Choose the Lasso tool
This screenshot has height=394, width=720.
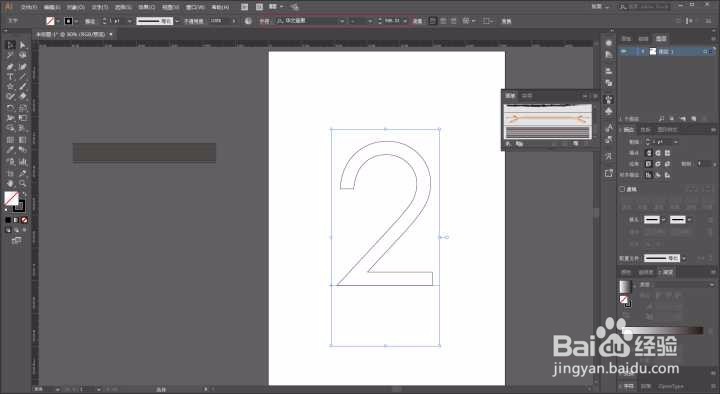click(22, 55)
